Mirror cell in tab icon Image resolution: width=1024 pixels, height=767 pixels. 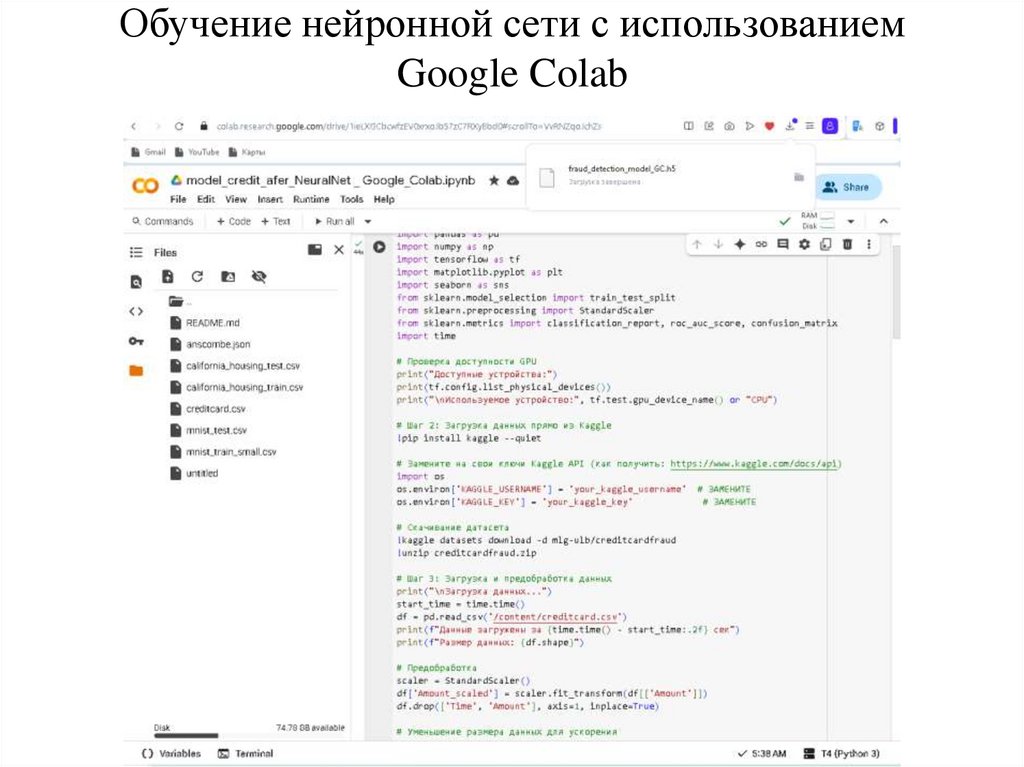point(825,244)
